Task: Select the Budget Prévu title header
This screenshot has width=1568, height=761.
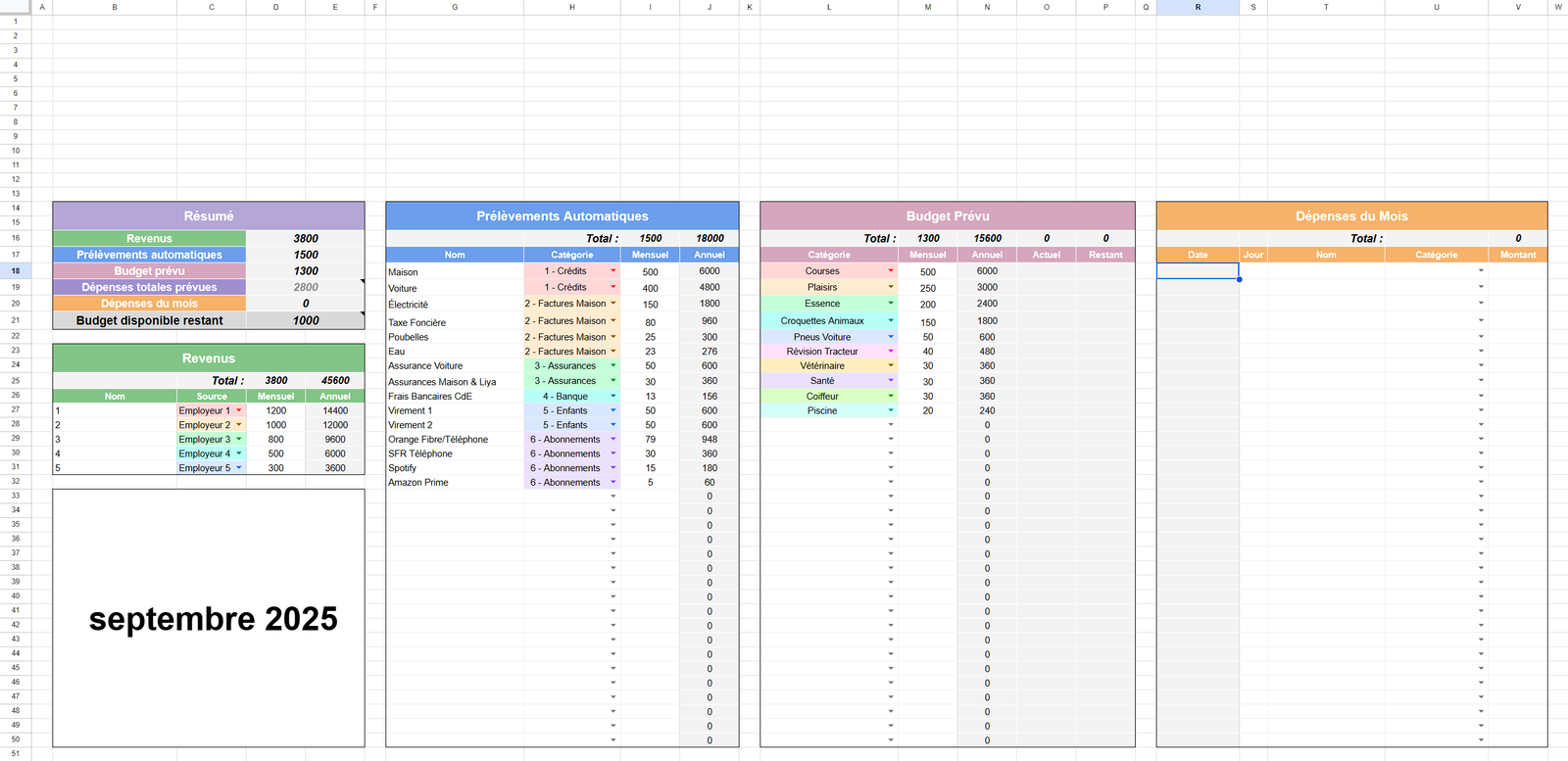Action: (948, 216)
